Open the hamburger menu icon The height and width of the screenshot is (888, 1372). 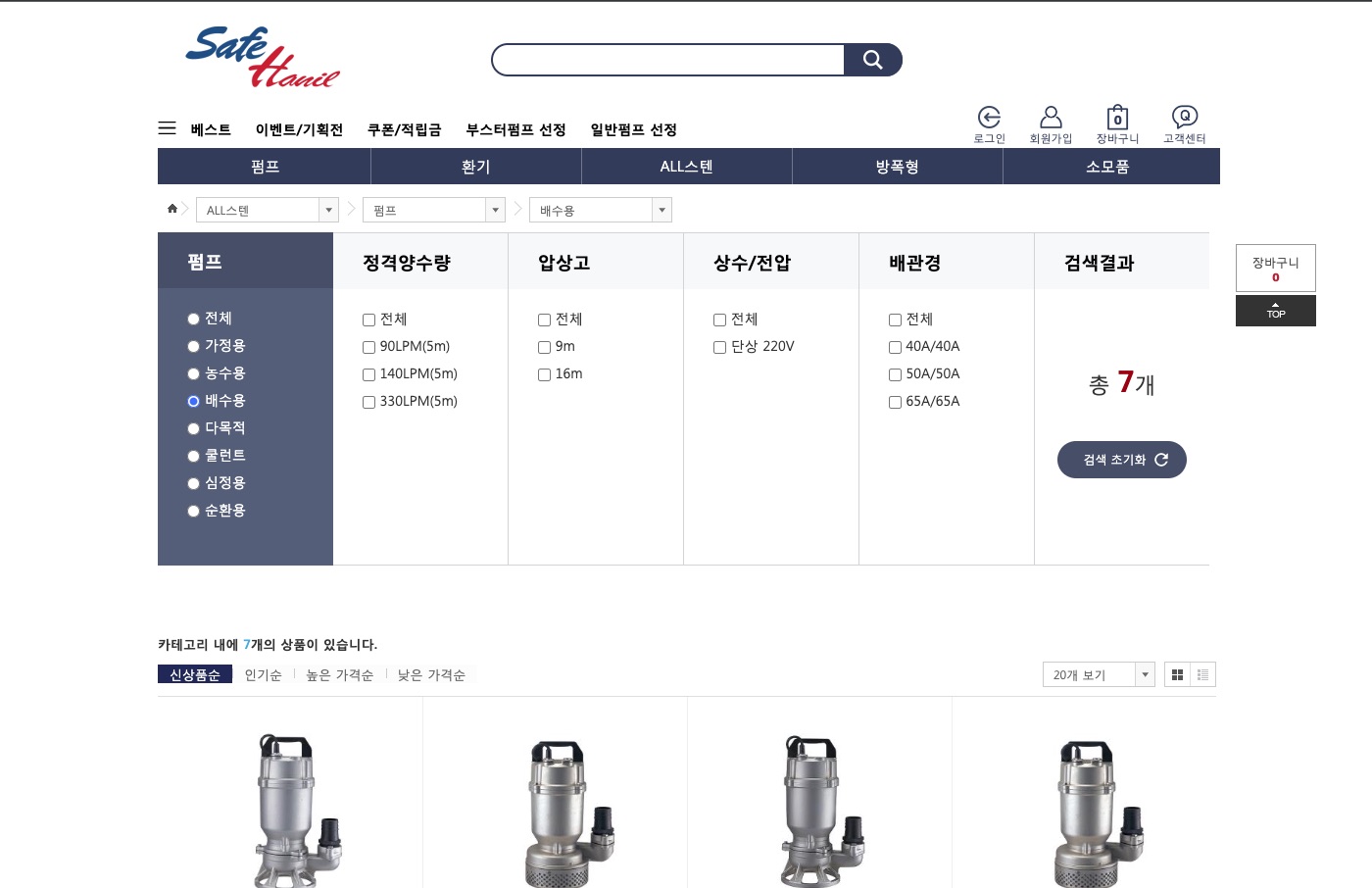click(x=167, y=128)
